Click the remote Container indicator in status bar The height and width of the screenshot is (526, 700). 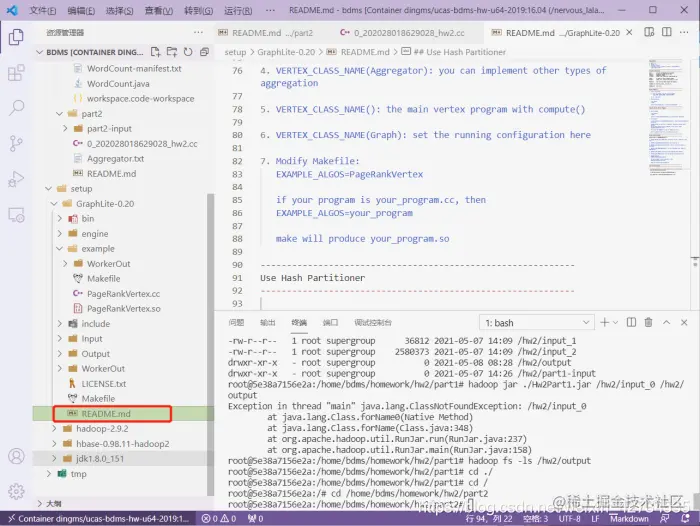coord(98,518)
